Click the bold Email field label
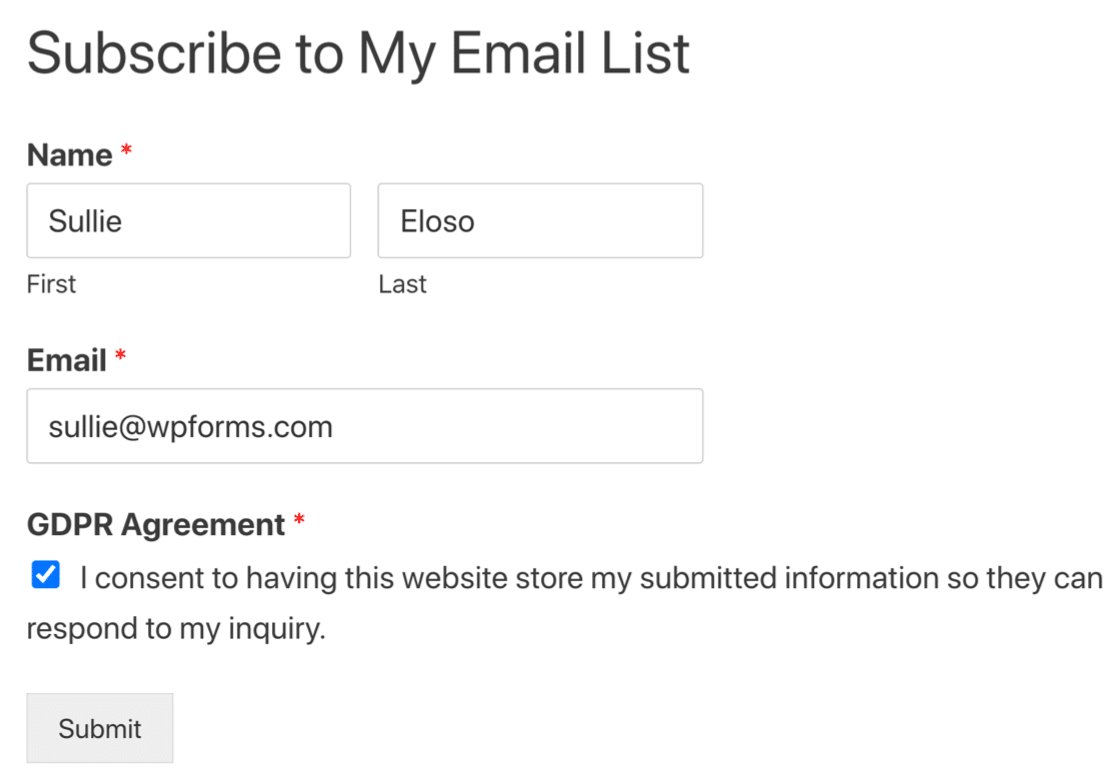The width and height of the screenshot is (1116, 782). coord(67,360)
